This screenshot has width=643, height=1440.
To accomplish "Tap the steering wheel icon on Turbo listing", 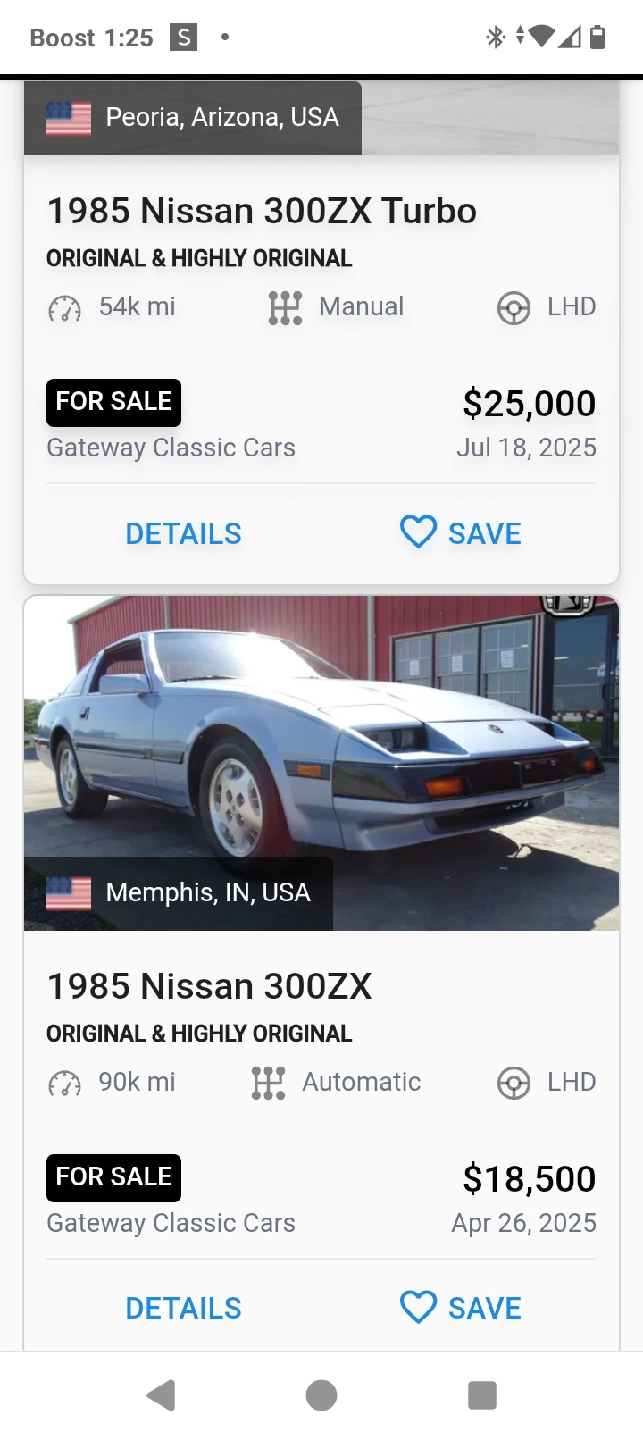I will click(x=514, y=308).
